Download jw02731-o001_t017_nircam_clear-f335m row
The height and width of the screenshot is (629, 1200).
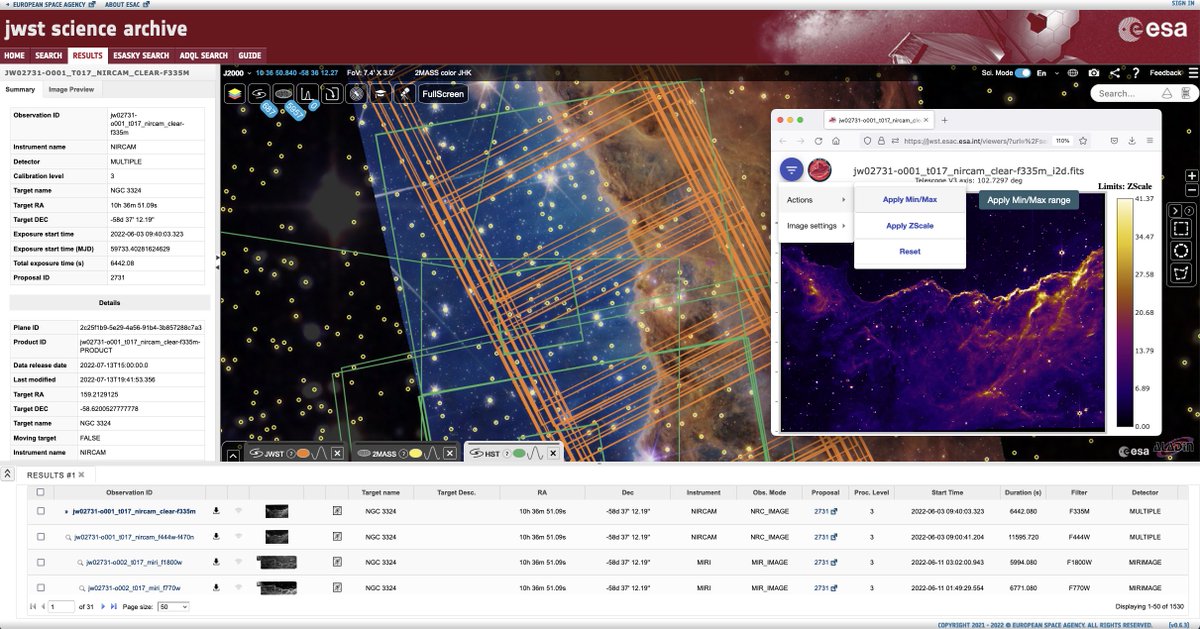click(216, 510)
